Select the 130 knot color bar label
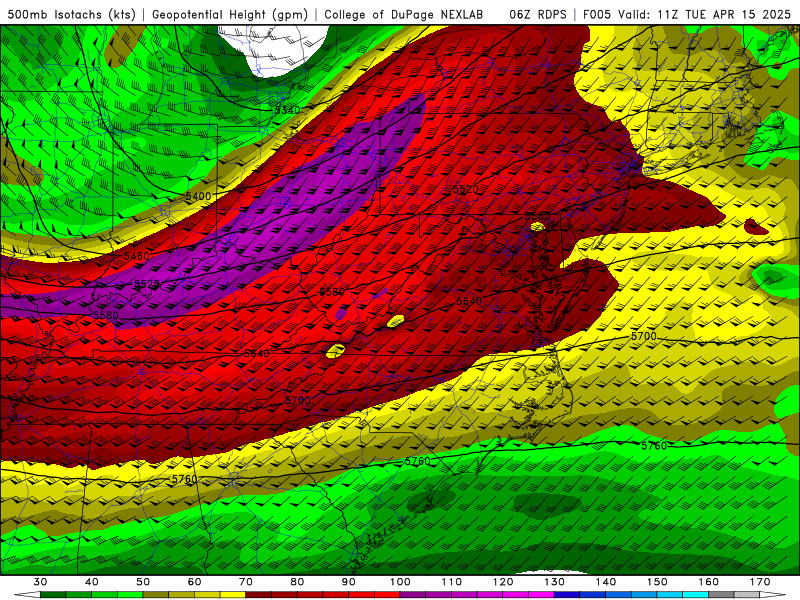 pyautogui.click(x=555, y=582)
